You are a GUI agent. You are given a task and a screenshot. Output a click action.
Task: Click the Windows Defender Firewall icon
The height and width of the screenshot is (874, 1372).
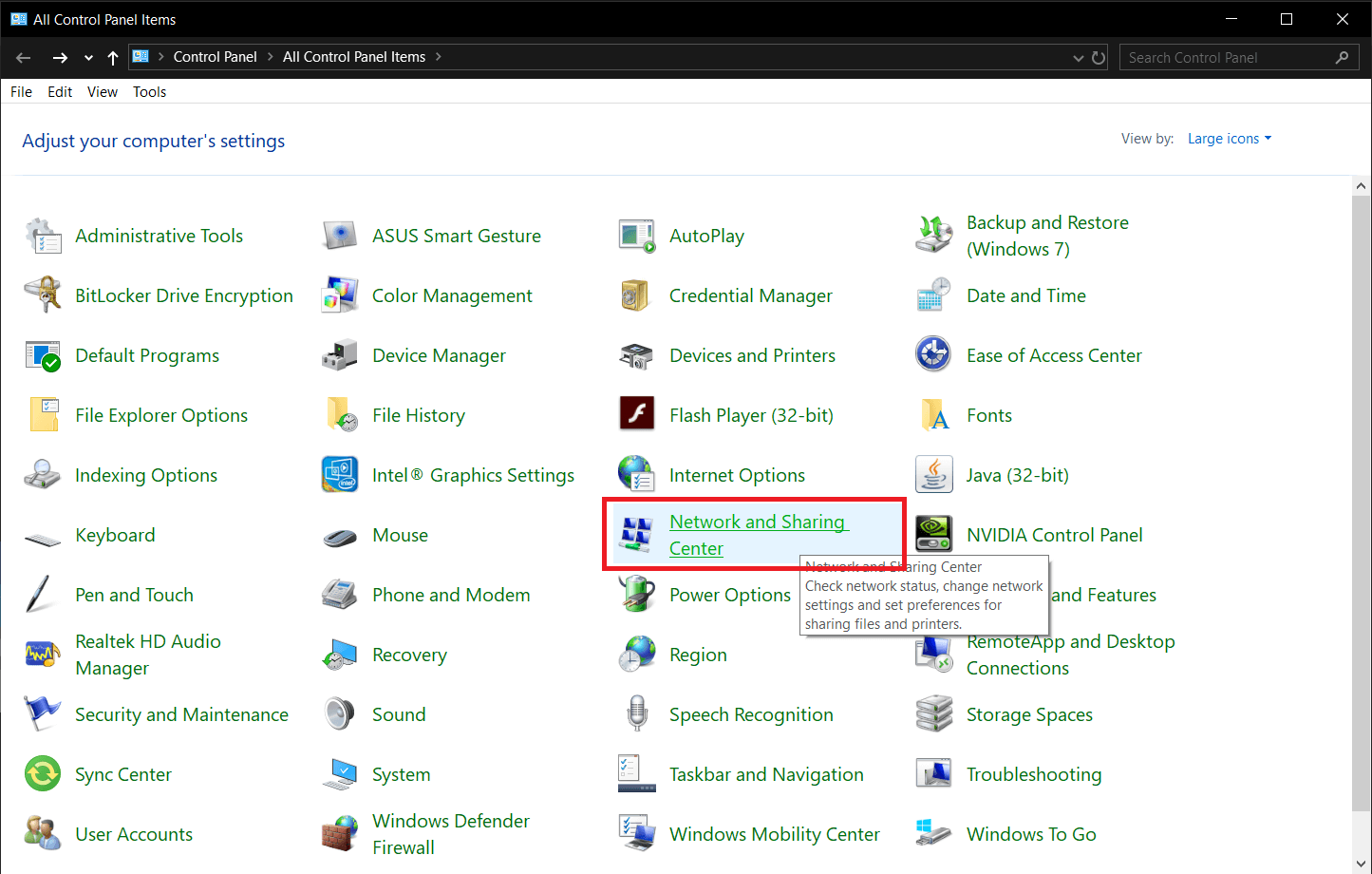pos(339,834)
